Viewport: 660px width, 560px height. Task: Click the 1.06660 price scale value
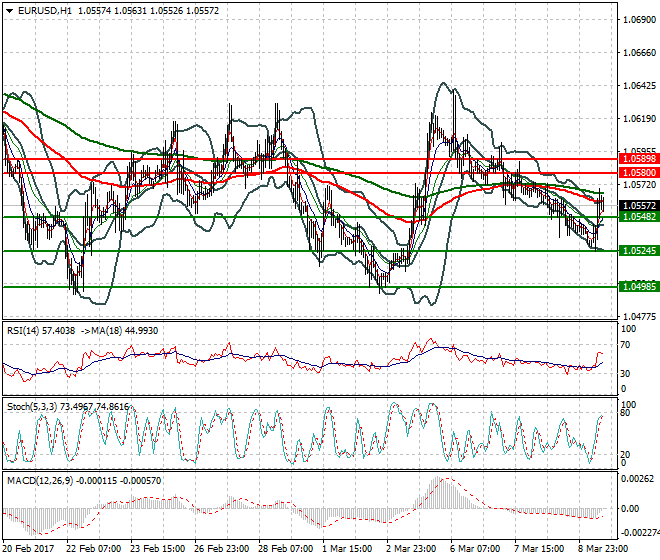coord(639,53)
